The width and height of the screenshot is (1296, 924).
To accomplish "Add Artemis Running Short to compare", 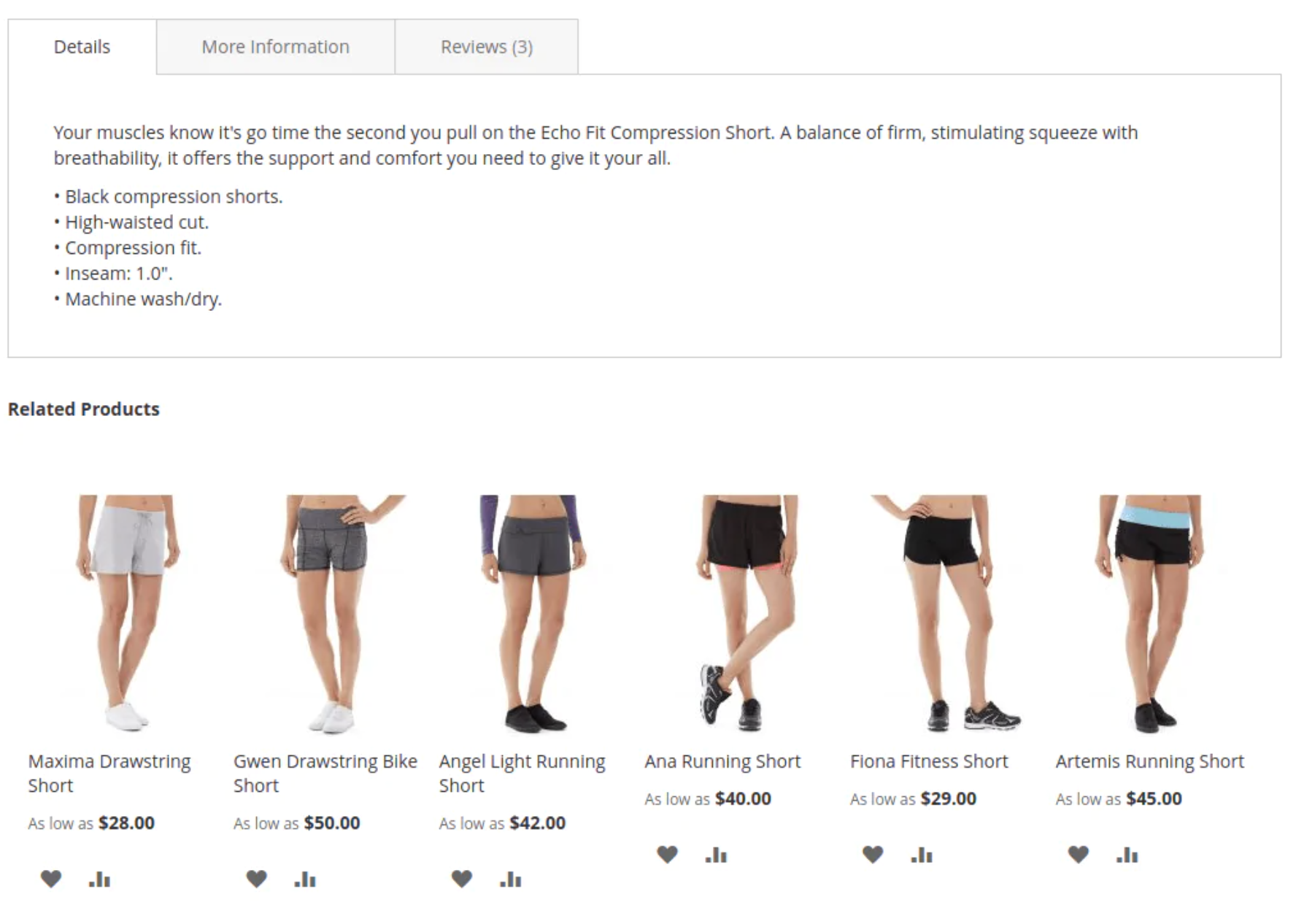I will pyautogui.click(x=1127, y=855).
